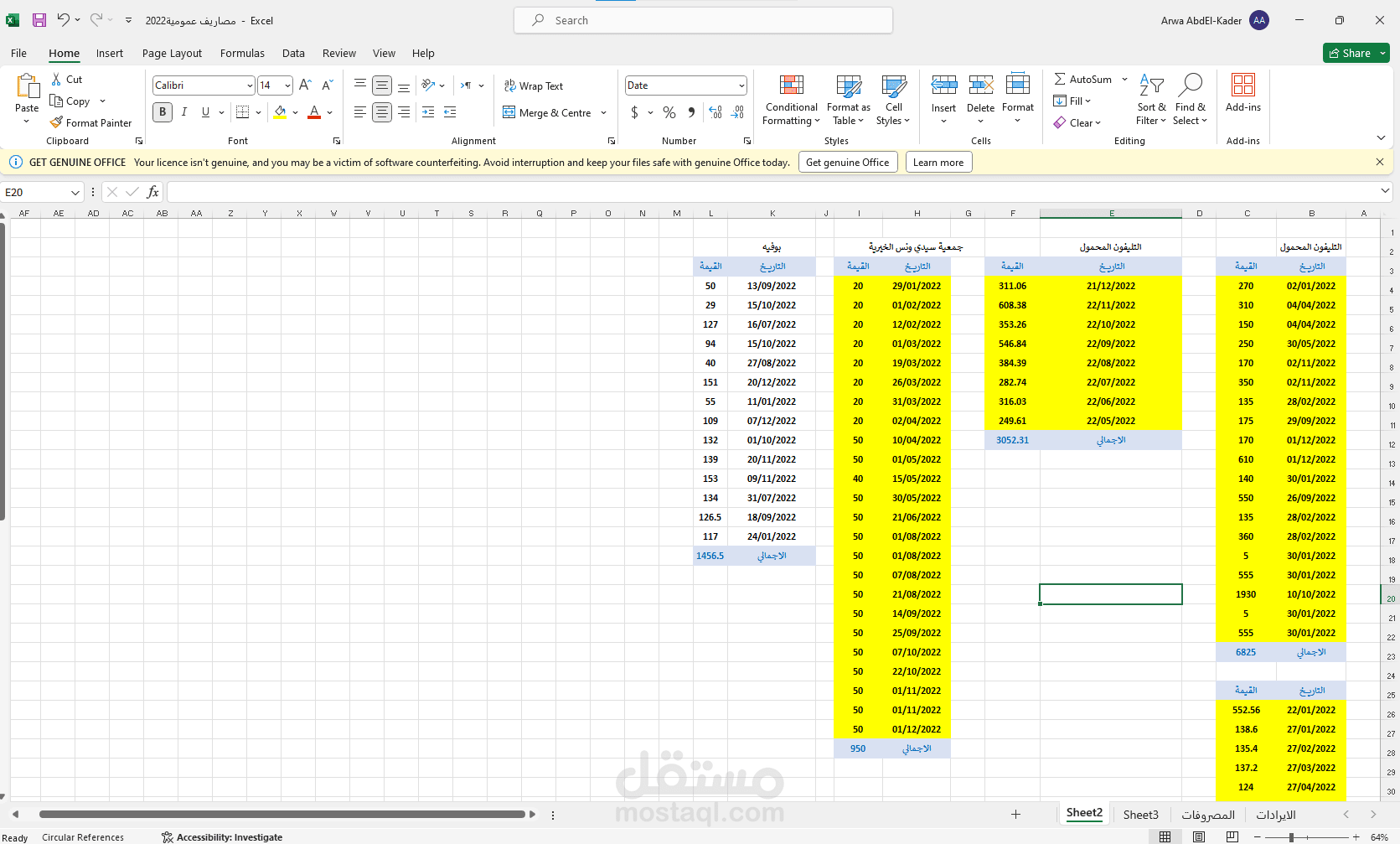The image size is (1400, 844).
Task: Switch to Data tab
Action: [293, 53]
